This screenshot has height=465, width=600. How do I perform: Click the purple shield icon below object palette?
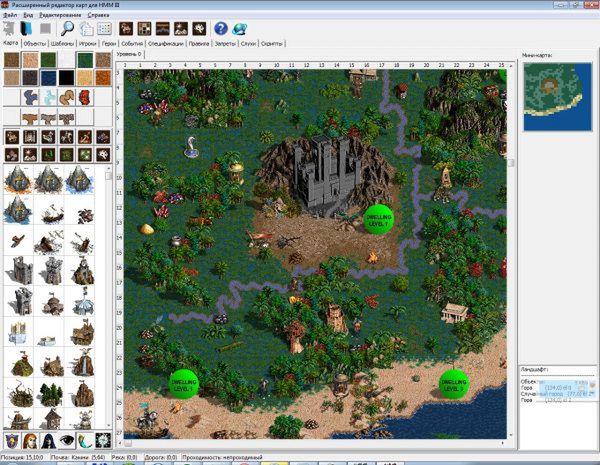pyautogui.click(x=12, y=441)
